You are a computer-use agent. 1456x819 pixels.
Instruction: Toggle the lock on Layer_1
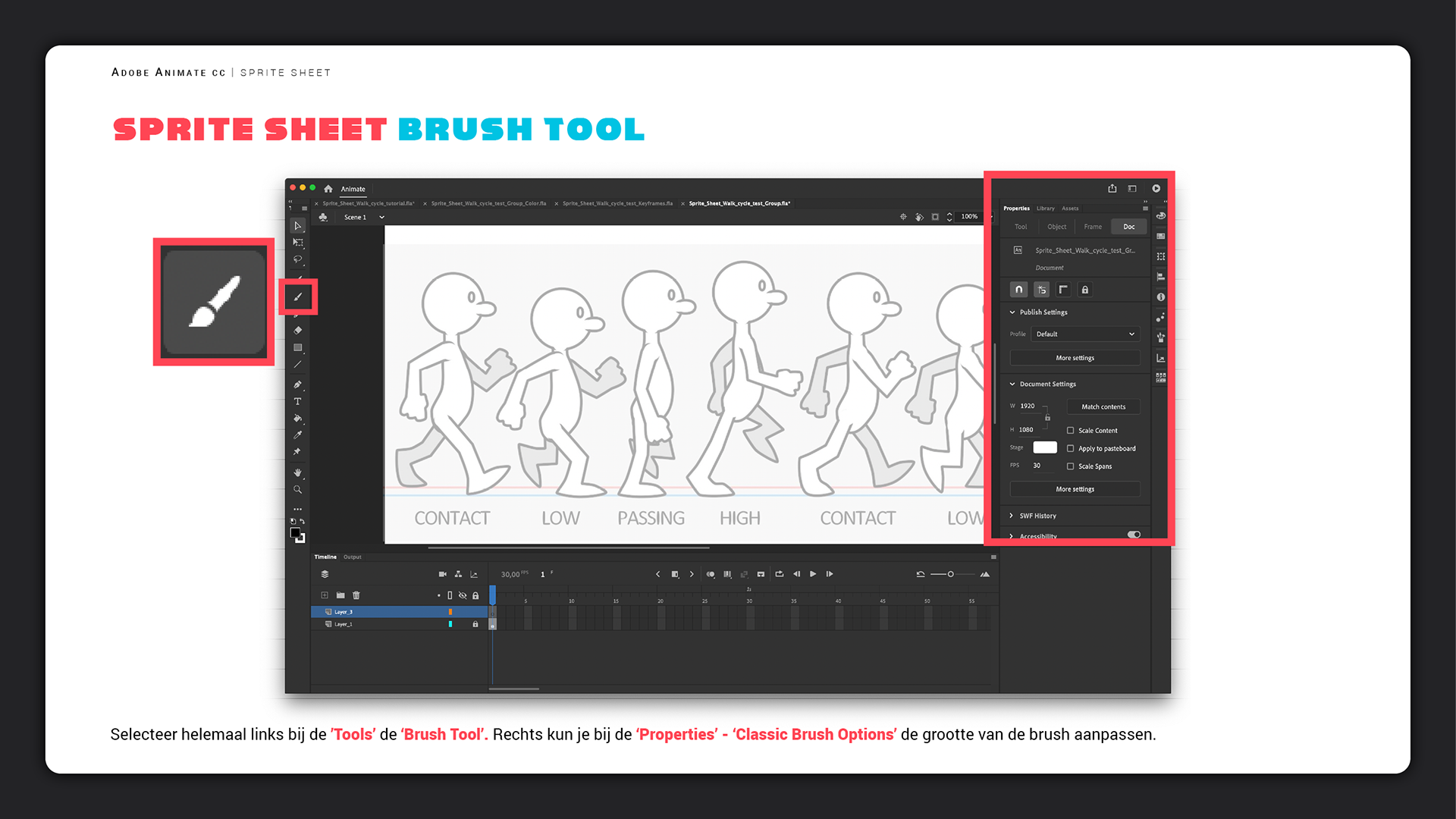click(x=475, y=624)
